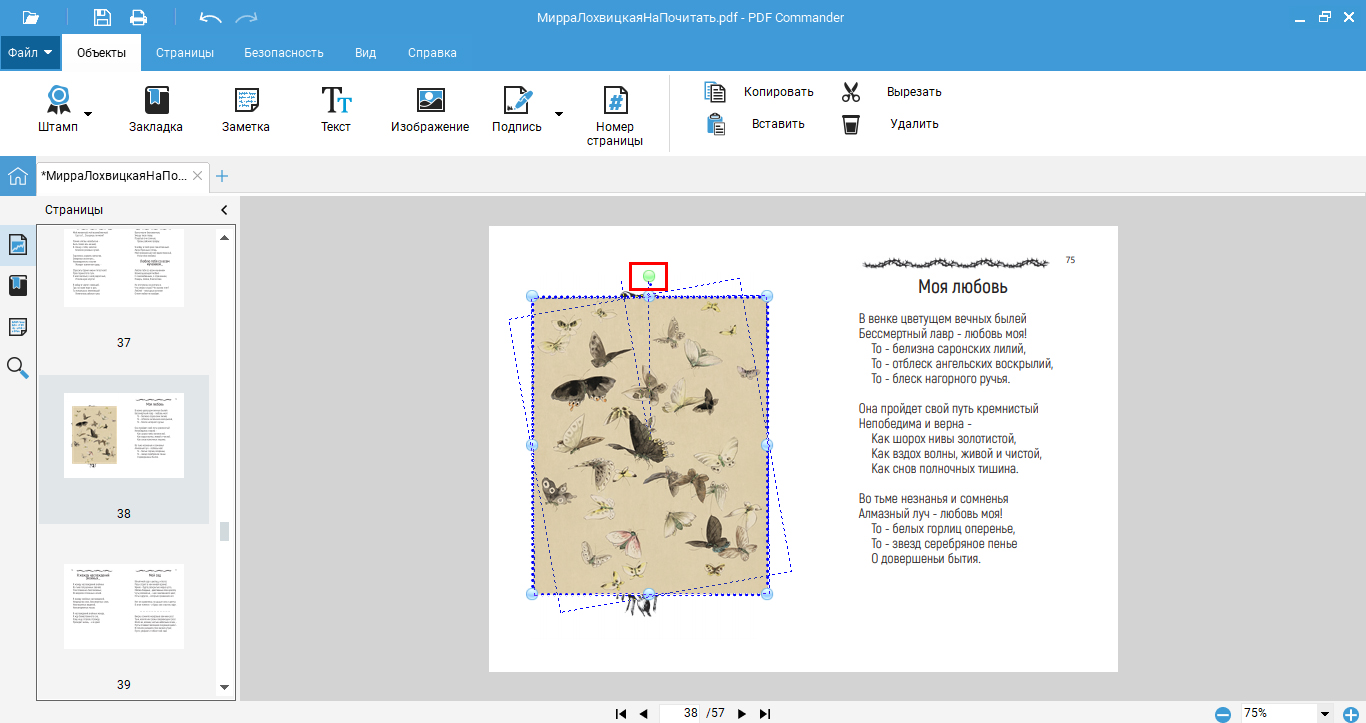Click the poem title Моя любовь
This screenshot has height=723, width=1366.
(963, 287)
